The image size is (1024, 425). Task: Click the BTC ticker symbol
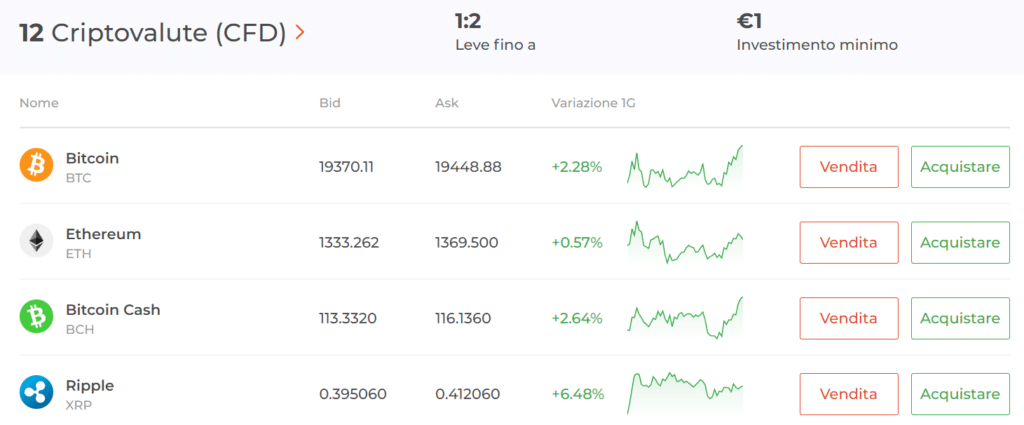[78, 178]
